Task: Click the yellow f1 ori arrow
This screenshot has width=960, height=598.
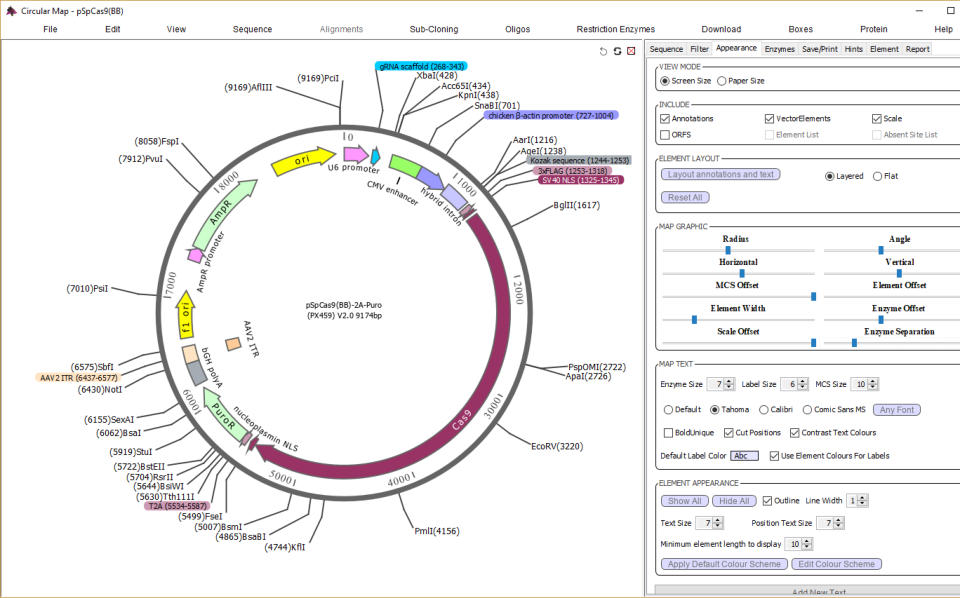Action: (x=185, y=315)
